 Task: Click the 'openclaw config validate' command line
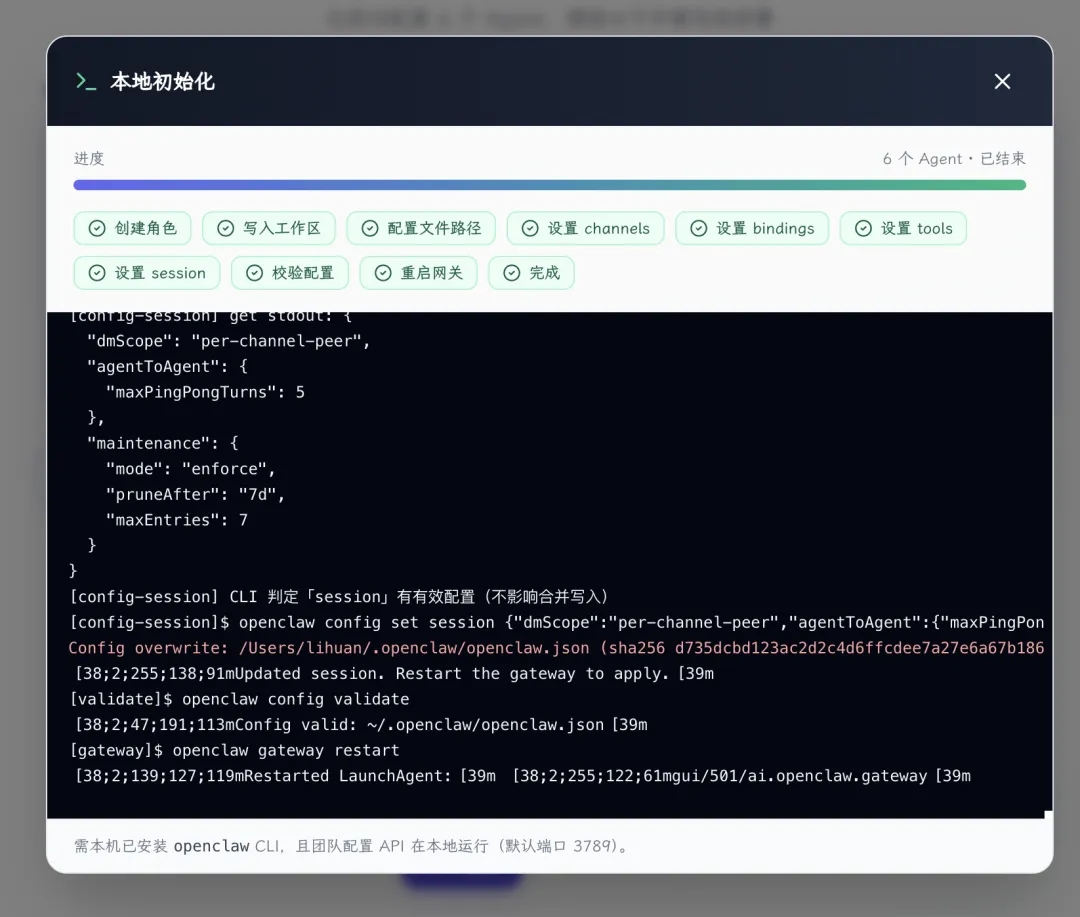point(240,699)
